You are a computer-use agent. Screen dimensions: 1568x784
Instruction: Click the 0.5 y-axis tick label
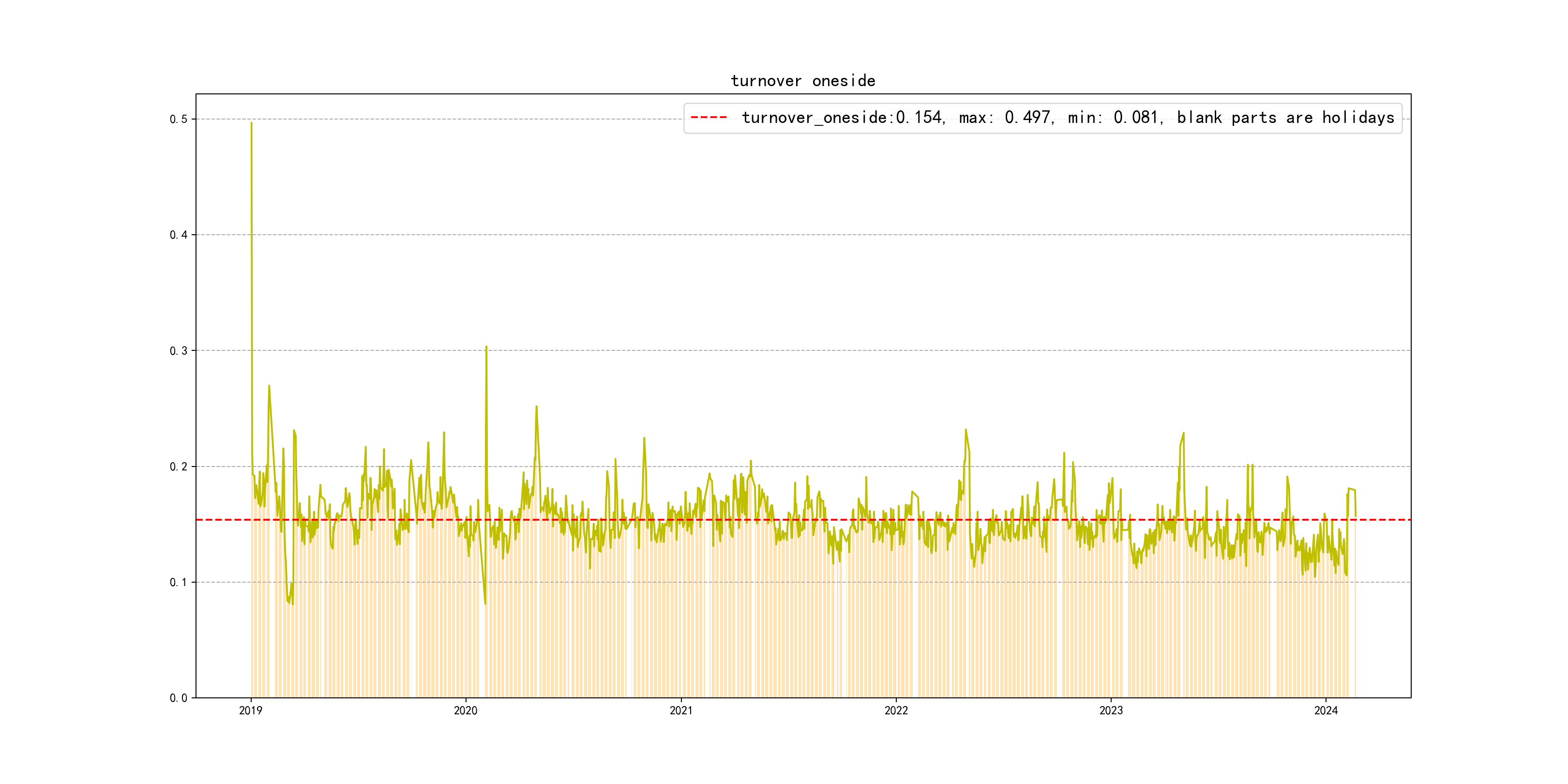point(179,120)
